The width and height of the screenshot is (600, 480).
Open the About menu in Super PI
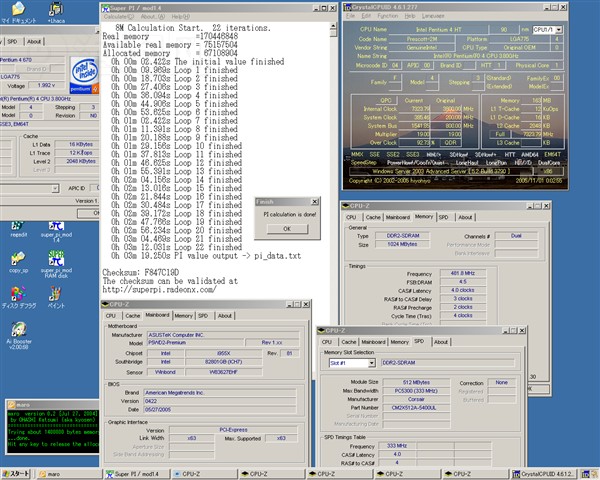pyautogui.click(x=152, y=17)
